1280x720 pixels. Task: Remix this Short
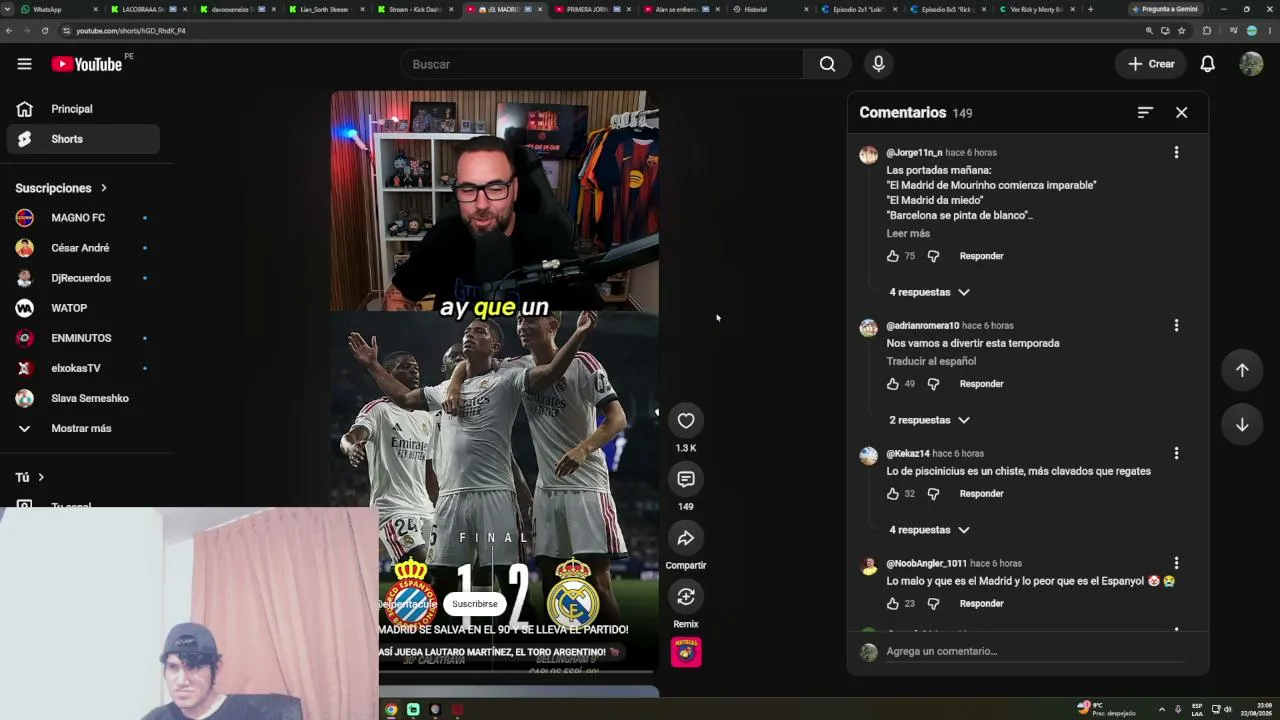coord(686,597)
